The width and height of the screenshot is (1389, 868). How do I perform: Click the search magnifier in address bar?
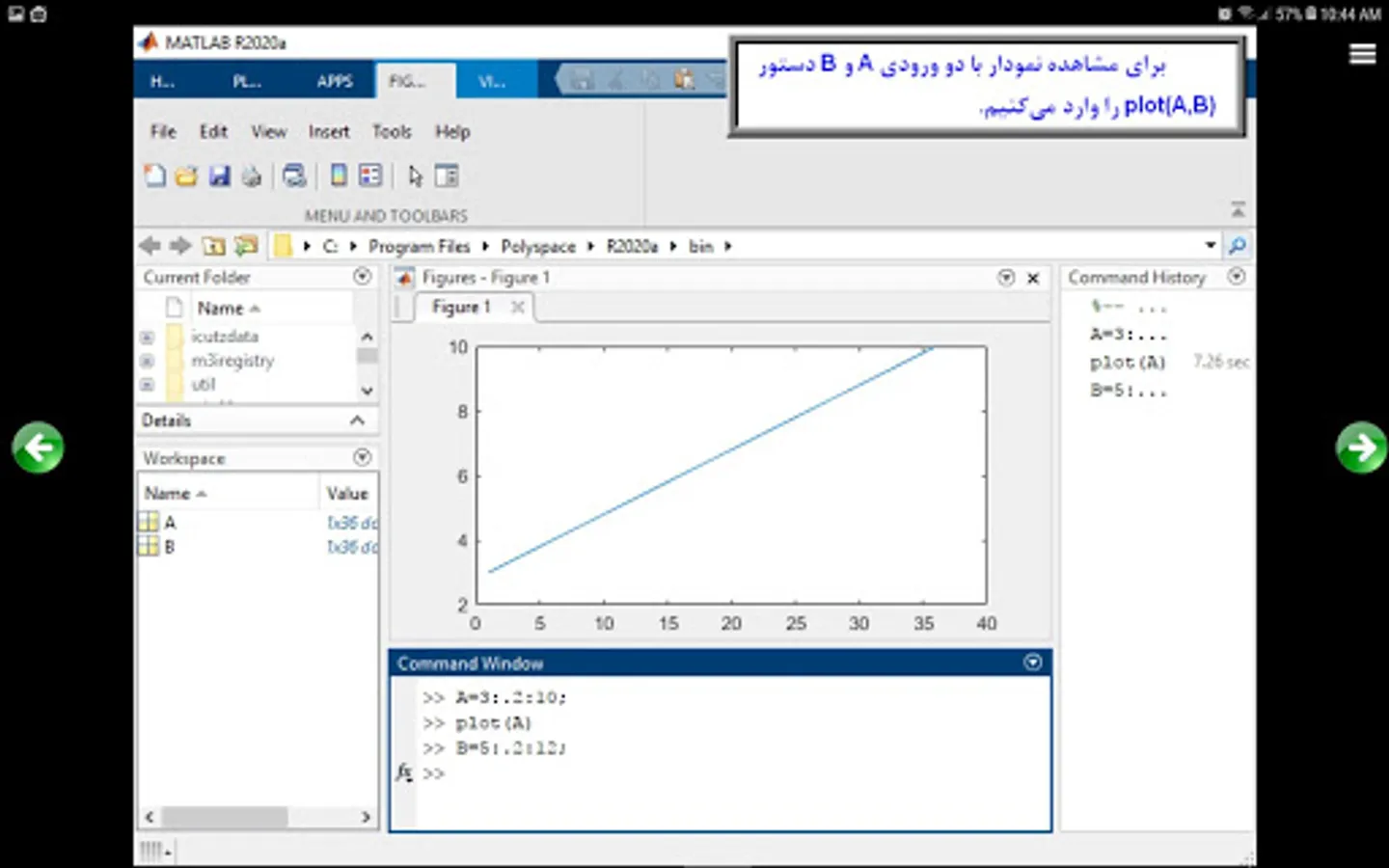coord(1237,246)
